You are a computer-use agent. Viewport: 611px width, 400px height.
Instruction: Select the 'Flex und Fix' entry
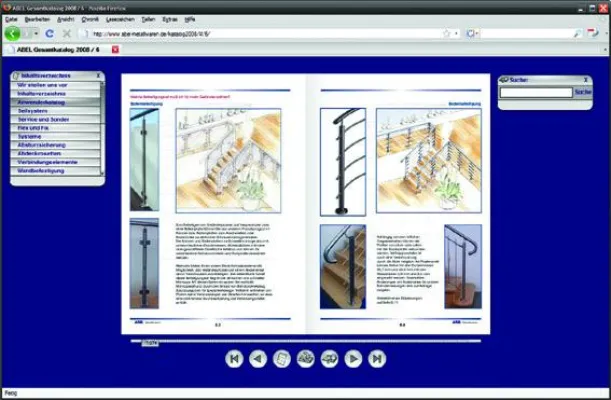tap(55, 128)
